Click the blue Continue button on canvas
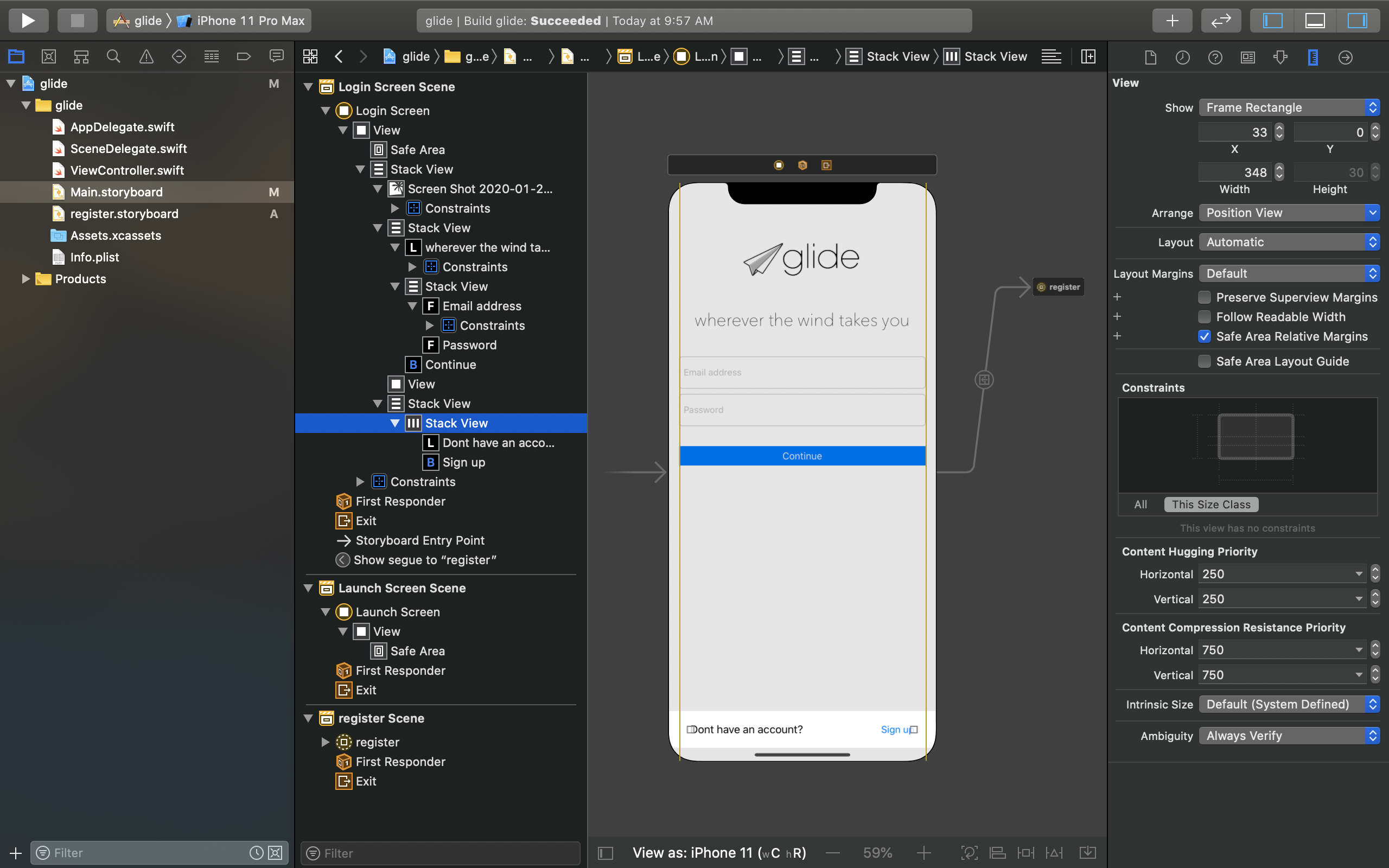 pos(802,456)
